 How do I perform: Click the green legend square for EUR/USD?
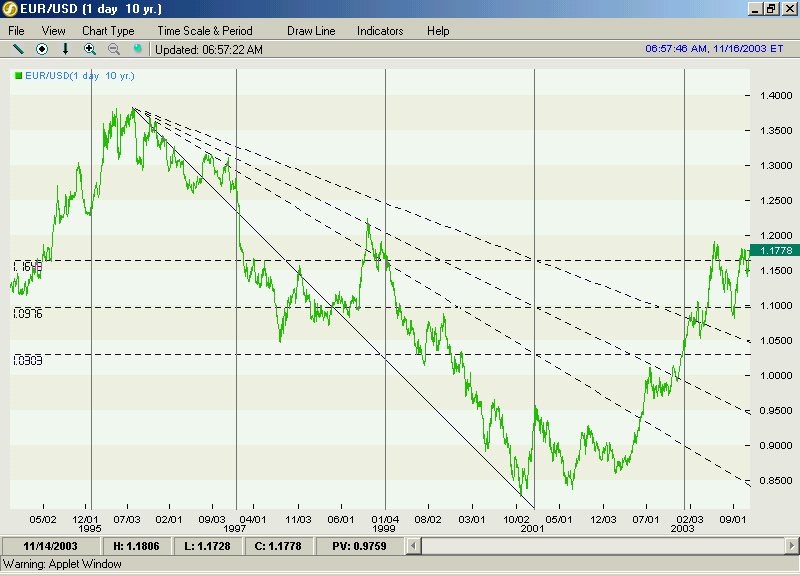[x=19, y=76]
